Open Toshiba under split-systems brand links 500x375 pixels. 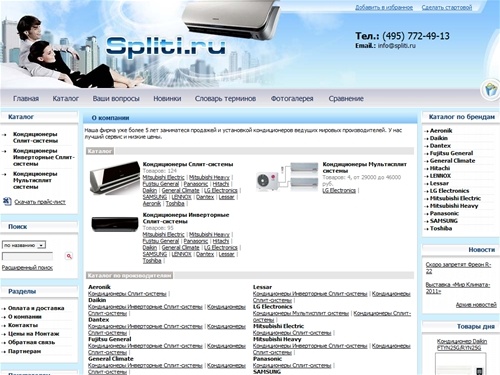tap(175, 203)
